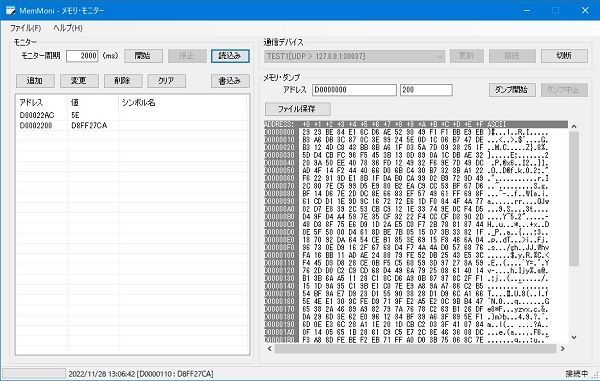
Task: Click the クリア clear button
Action: [x=166, y=81]
